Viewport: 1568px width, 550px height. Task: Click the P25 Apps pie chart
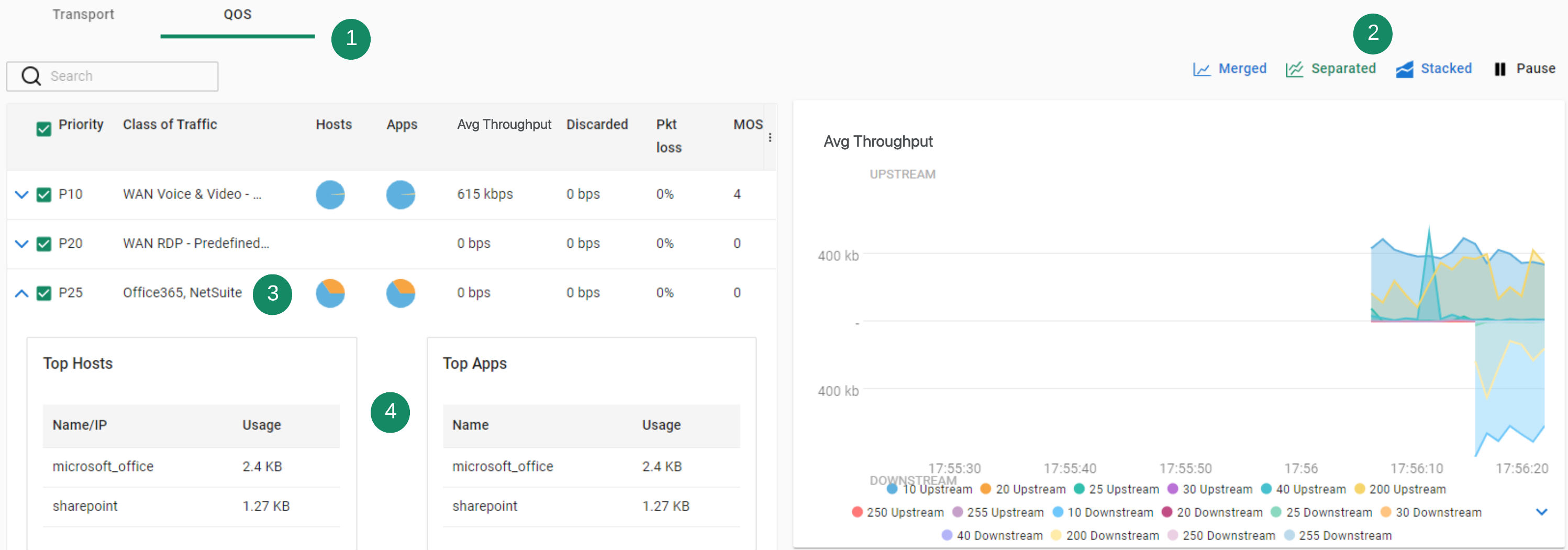pos(401,293)
